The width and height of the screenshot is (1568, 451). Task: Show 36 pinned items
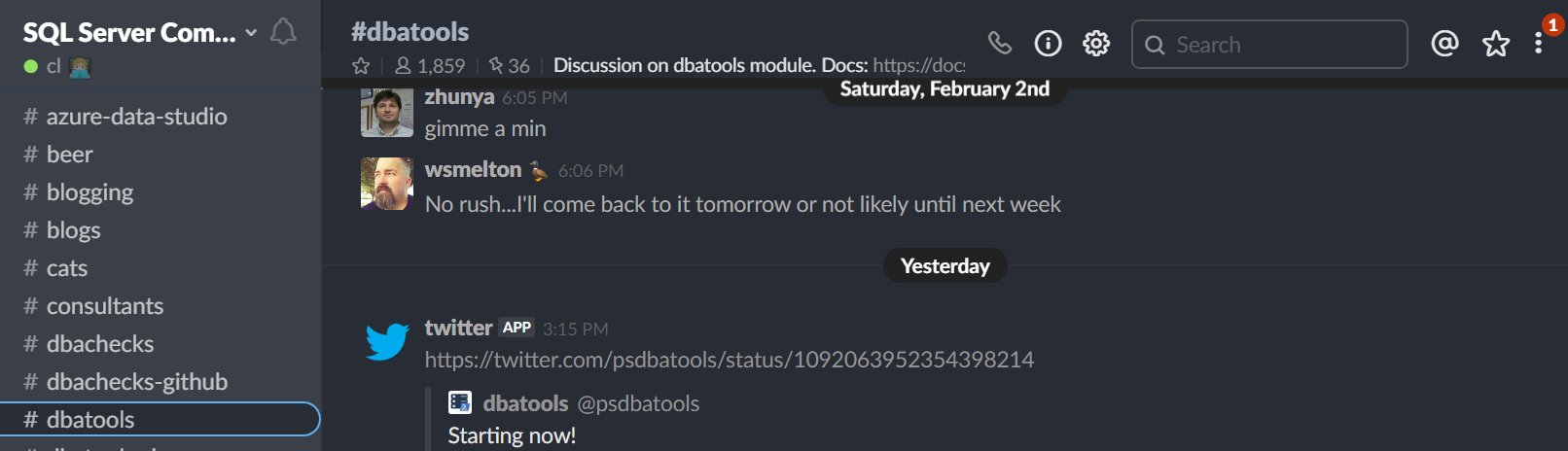point(510,65)
